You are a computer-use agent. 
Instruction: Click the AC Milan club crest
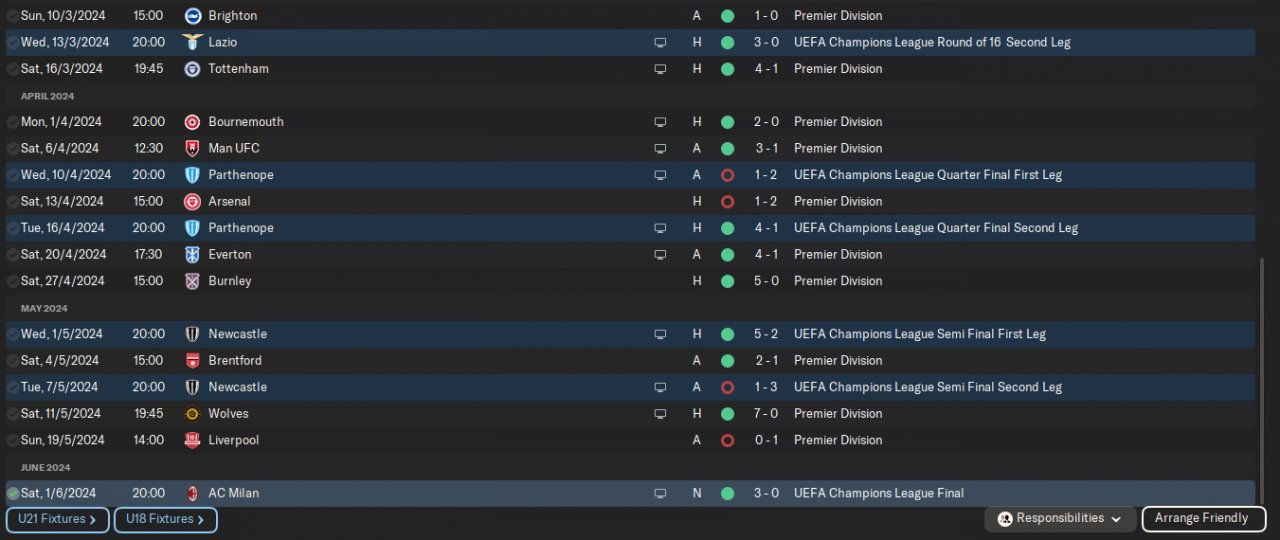193,493
